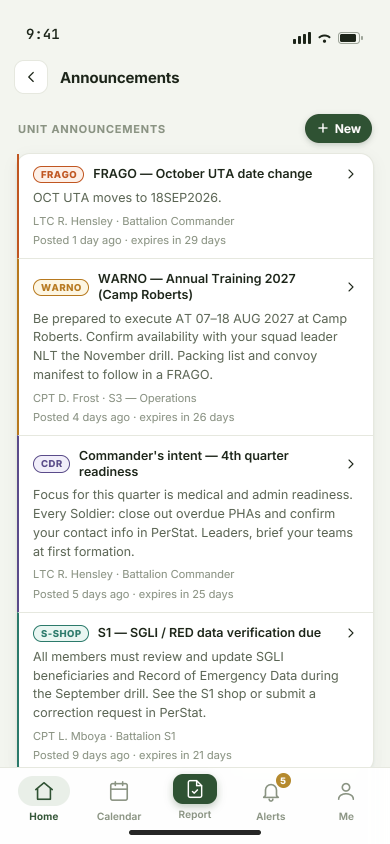Viewport: 390px width, 844px height.
Task: Select the orange FRAGO tag
Action: coord(59,174)
